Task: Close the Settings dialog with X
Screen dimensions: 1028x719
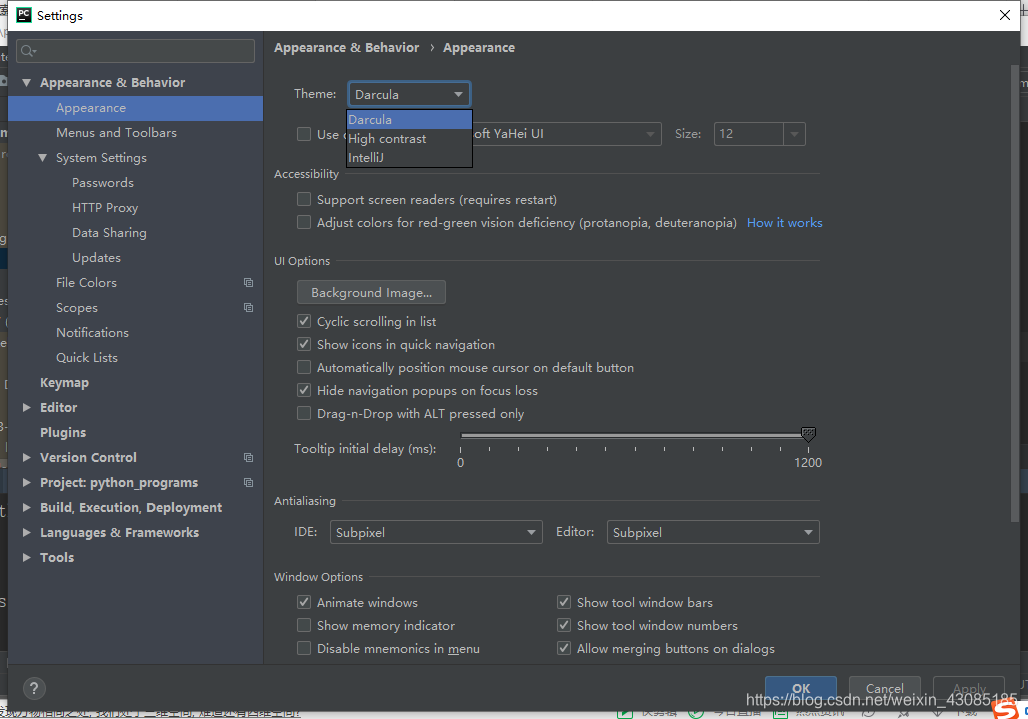Action: [1005, 15]
